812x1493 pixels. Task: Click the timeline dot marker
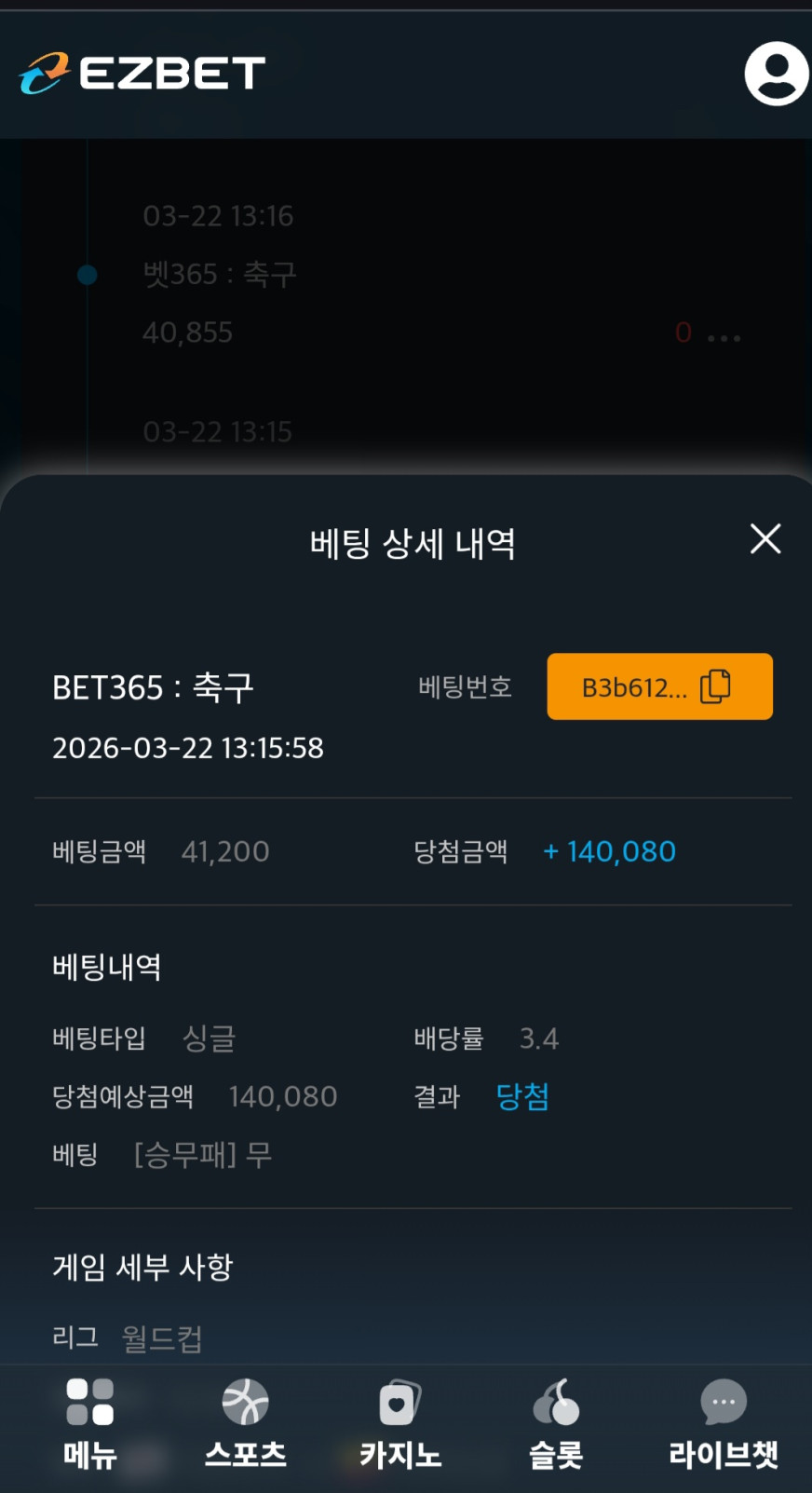click(x=88, y=275)
